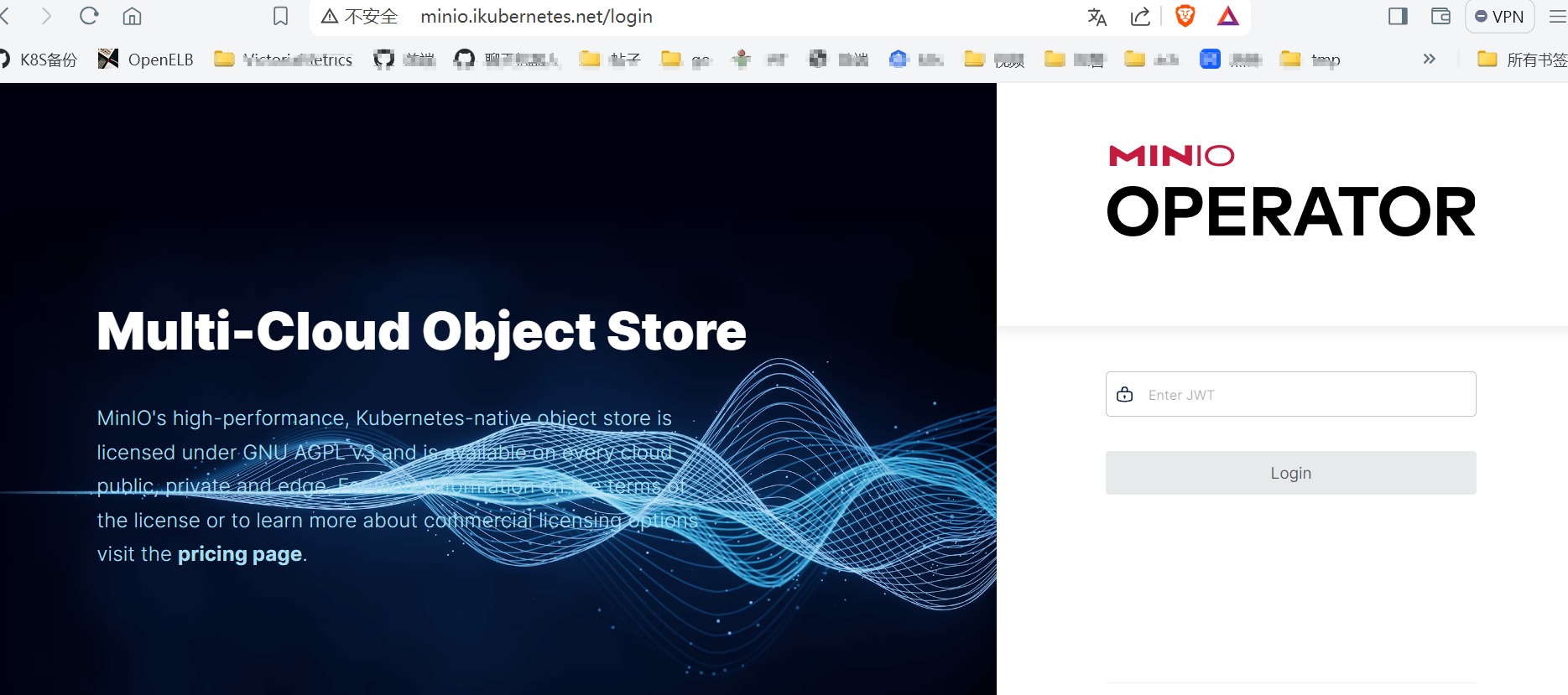This screenshot has height=695, width=1568.
Task: Select the minio.ikubernetes.net/login address text
Action: [536, 17]
